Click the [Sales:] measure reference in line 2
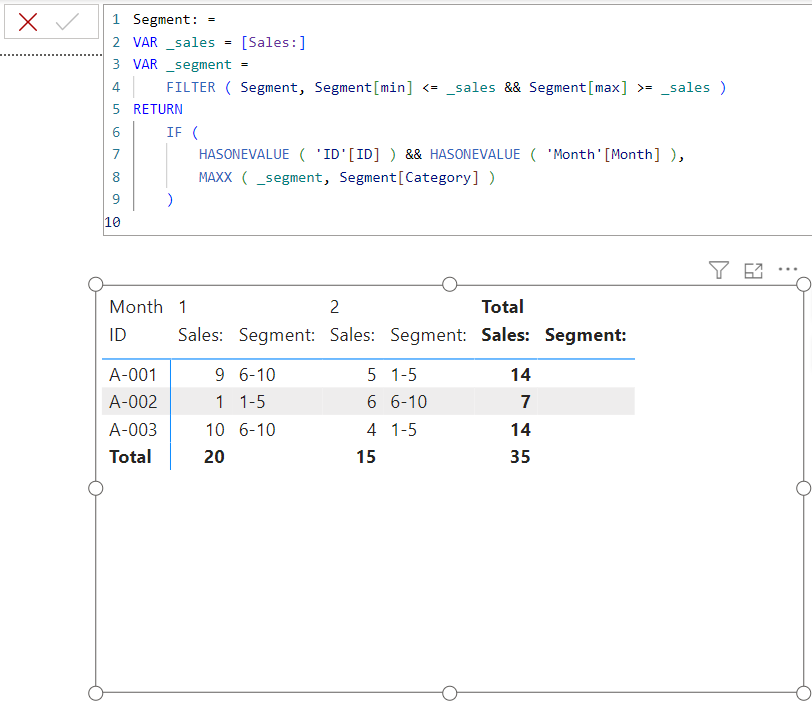The height and width of the screenshot is (707, 812). click(273, 42)
